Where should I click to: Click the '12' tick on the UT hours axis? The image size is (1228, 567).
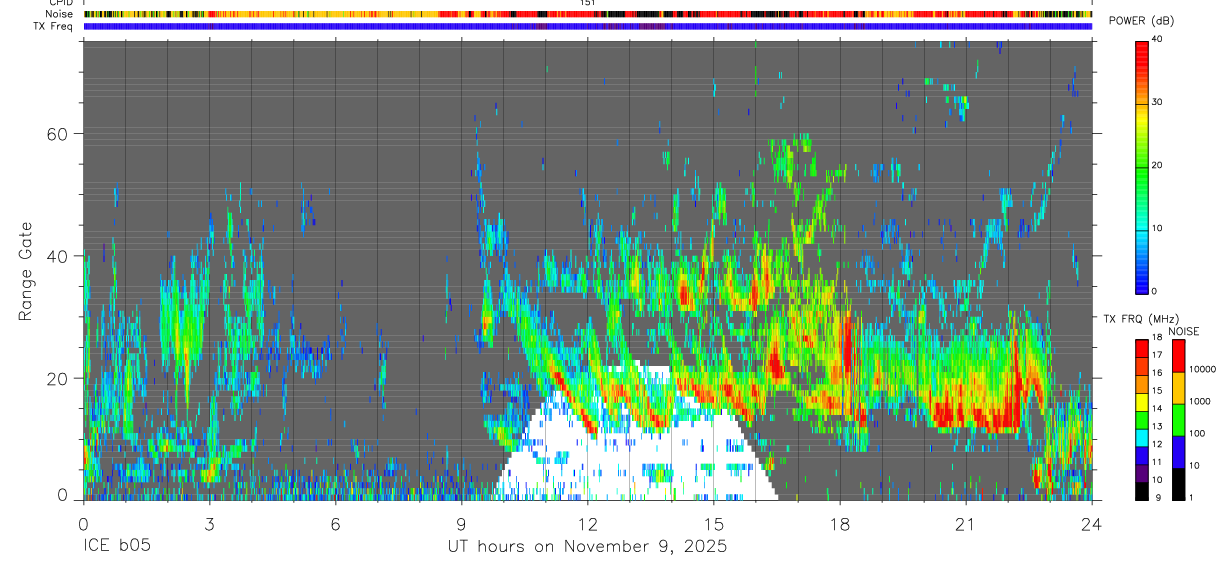(x=588, y=524)
